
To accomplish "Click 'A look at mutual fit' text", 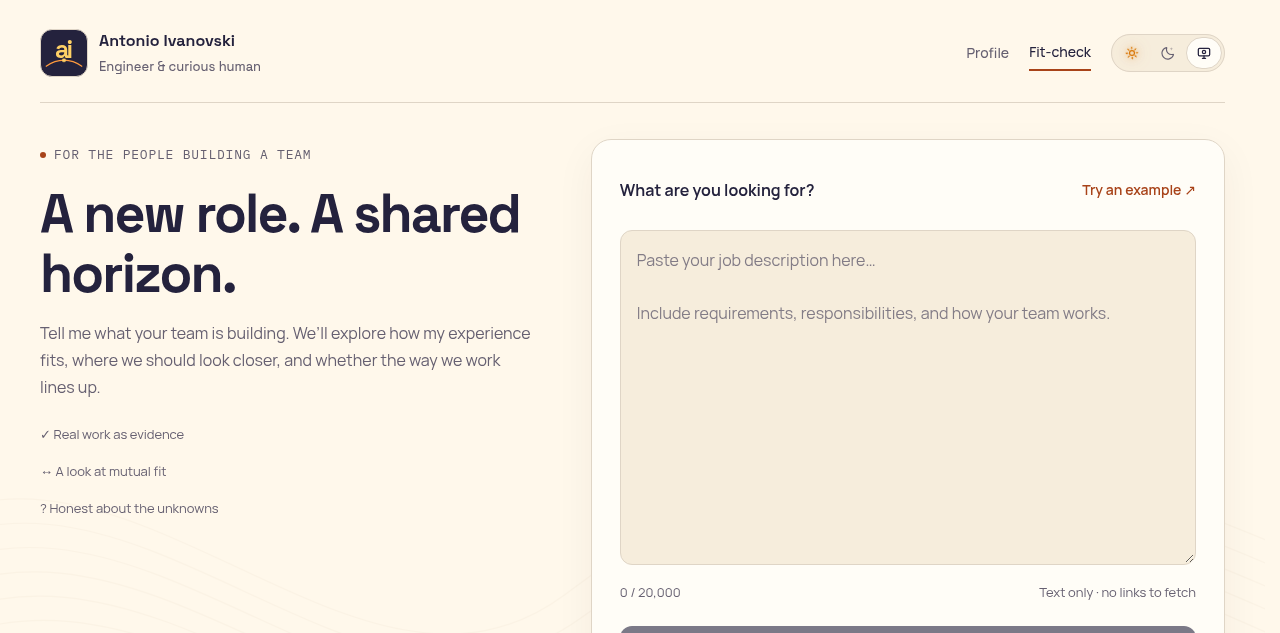I will point(110,472).
